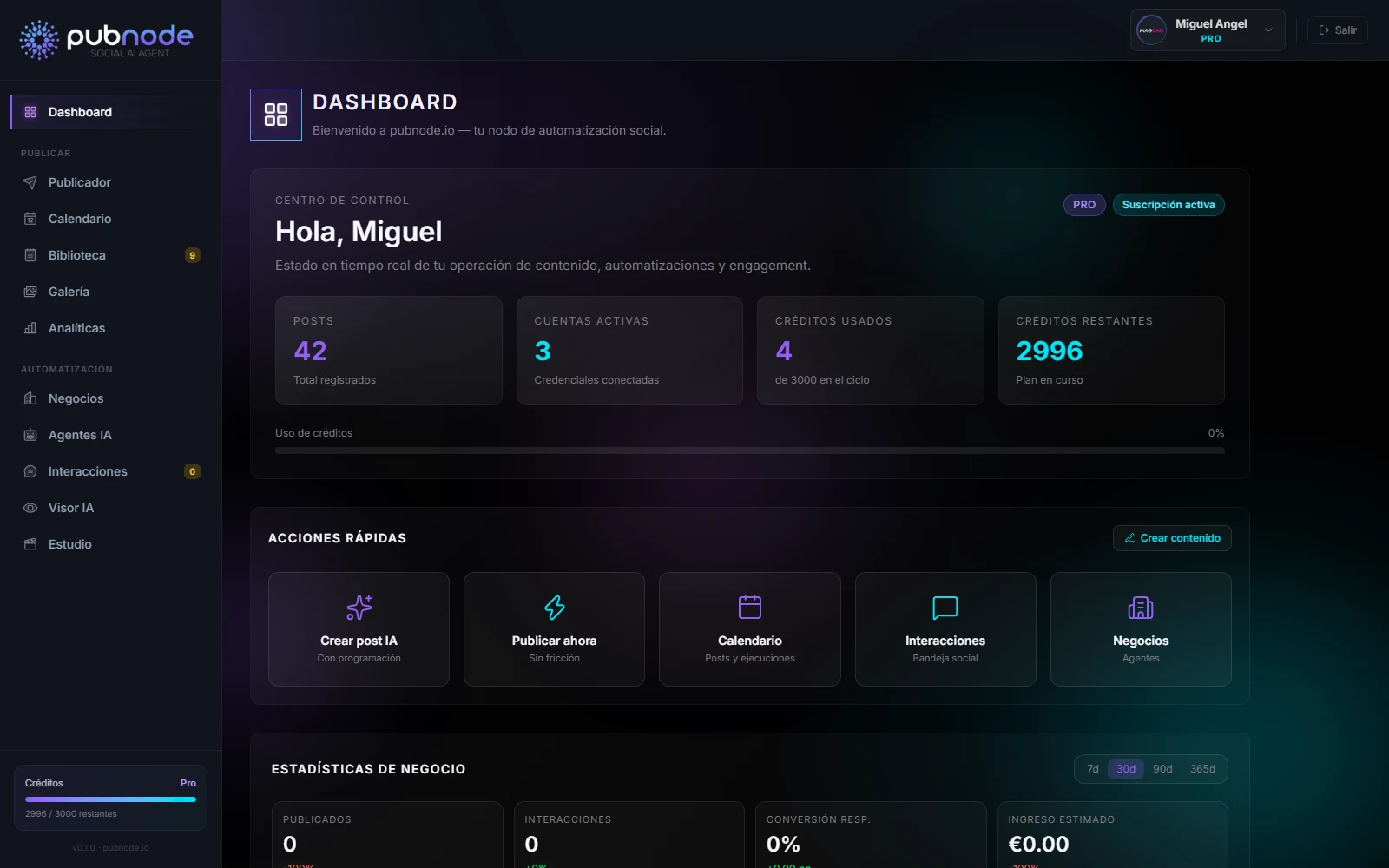Select the 30d statistics range
Viewport: 1389px width, 868px height.
(x=1126, y=769)
